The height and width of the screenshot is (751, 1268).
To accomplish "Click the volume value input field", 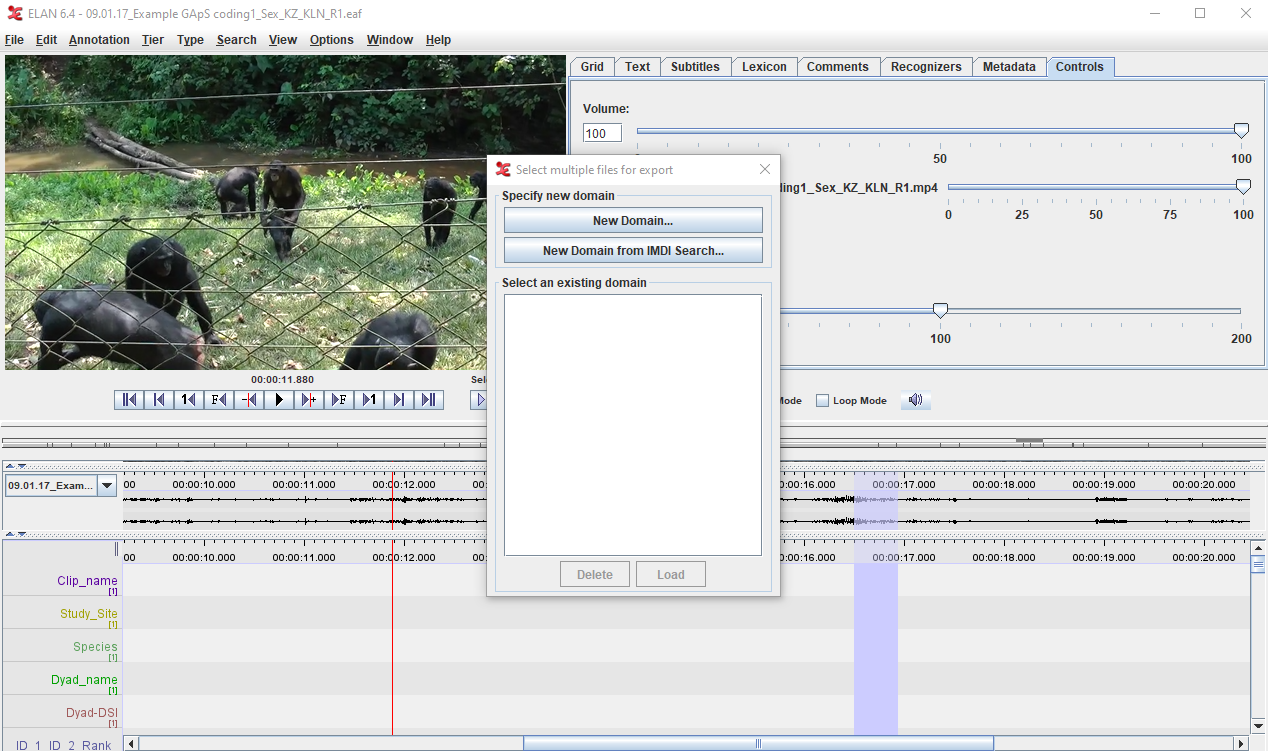I will point(602,133).
